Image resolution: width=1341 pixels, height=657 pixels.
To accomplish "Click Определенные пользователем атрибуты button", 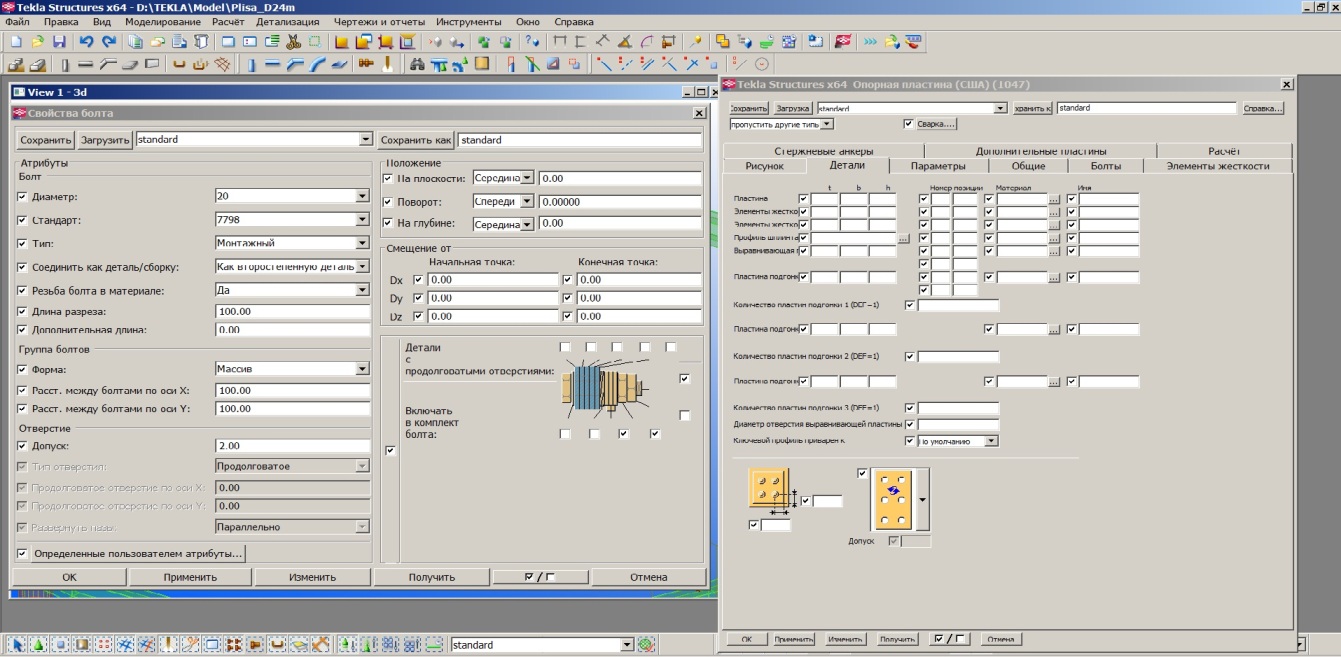I will [138, 553].
